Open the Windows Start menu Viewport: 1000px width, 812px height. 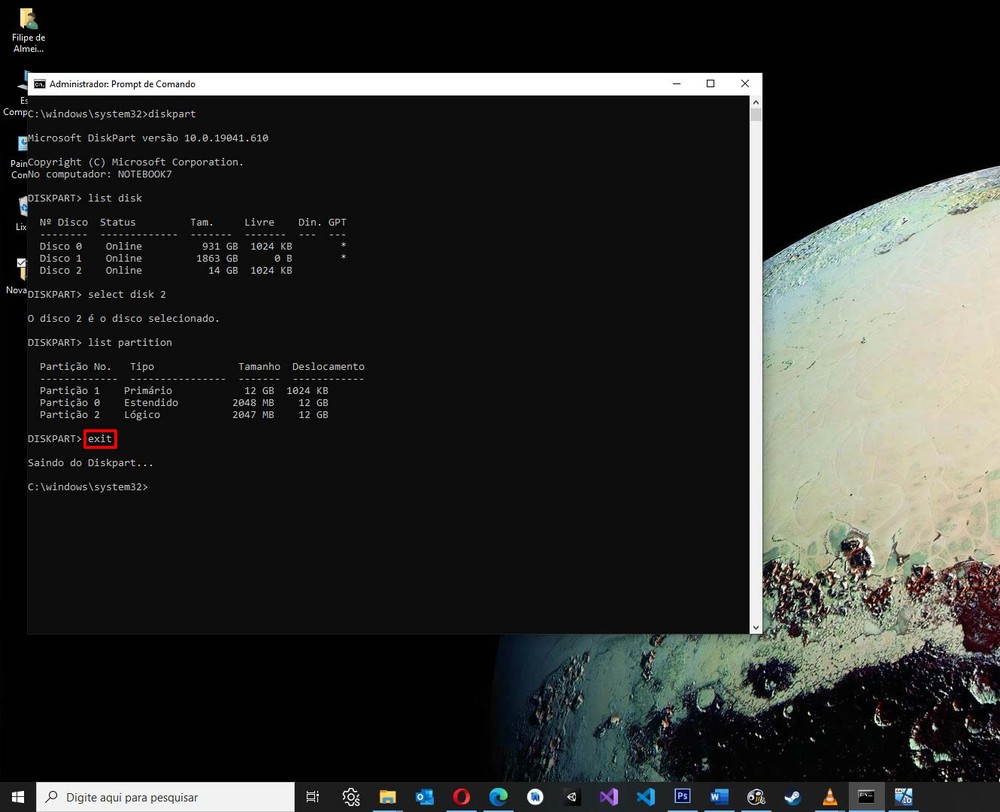point(18,797)
